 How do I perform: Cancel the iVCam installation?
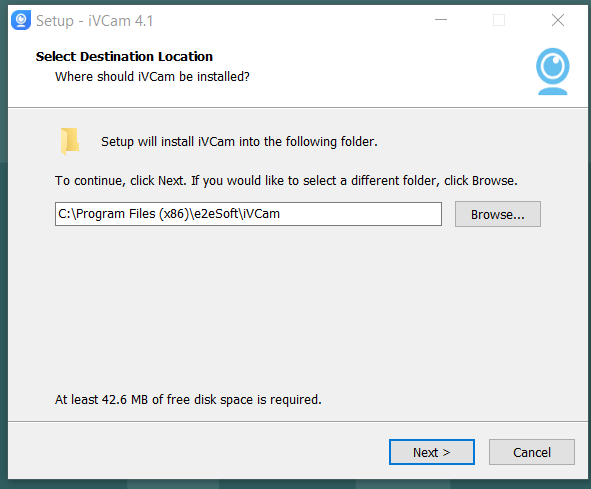532,452
